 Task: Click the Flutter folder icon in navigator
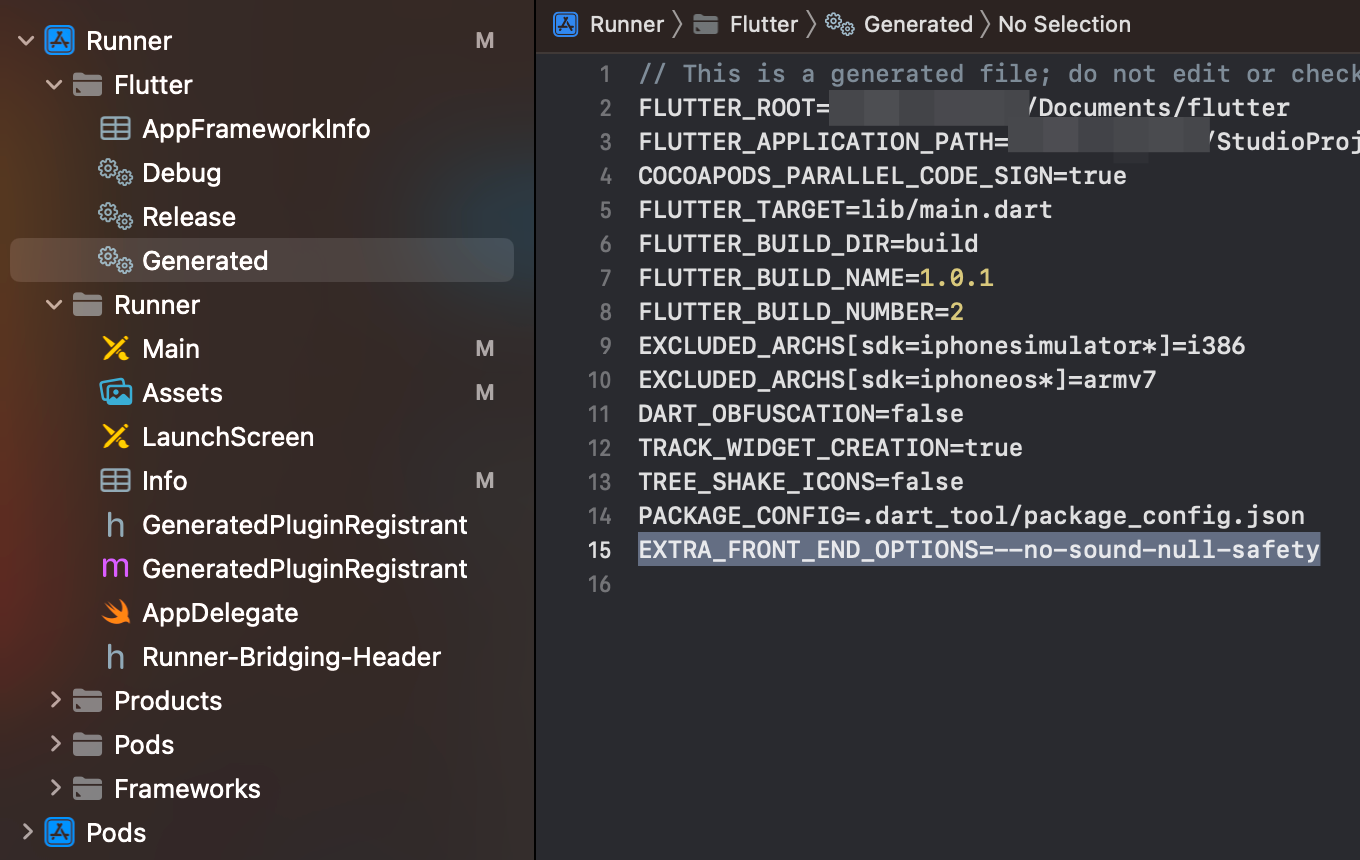[88, 85]
